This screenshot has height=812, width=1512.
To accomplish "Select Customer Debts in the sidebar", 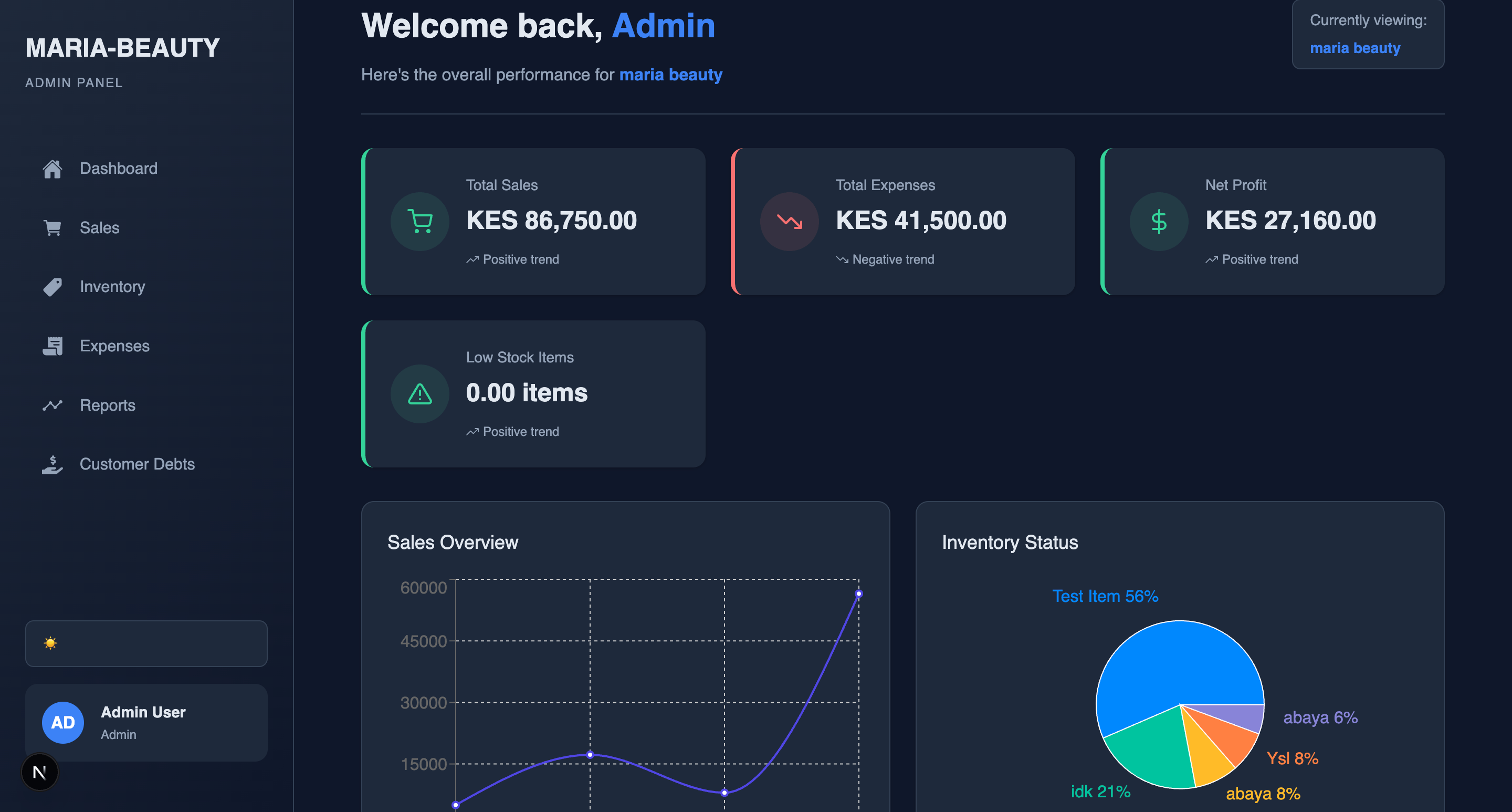I will click(x=146, y=464).
